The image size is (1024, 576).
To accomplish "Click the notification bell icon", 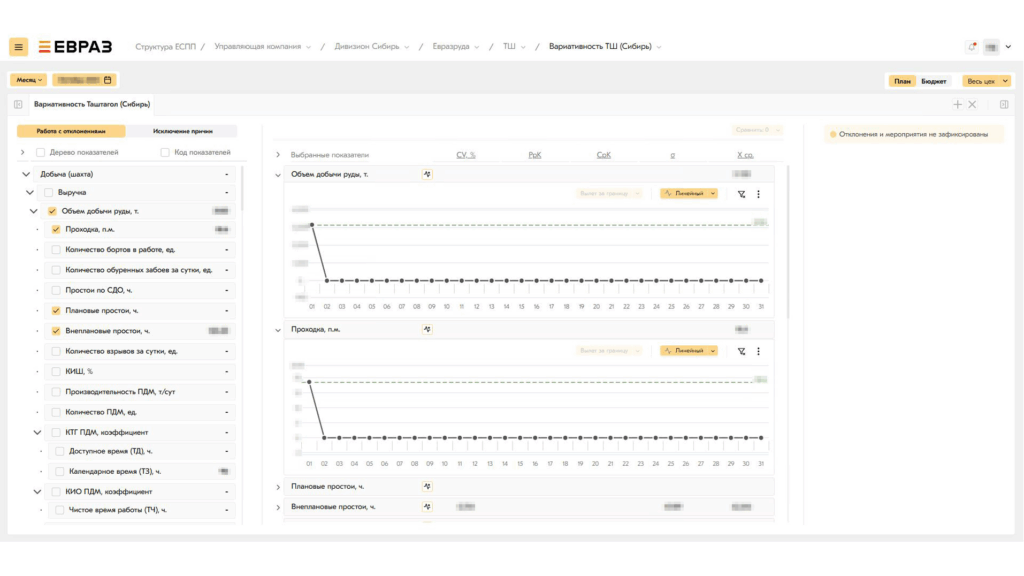I will [x=972, y=47].
